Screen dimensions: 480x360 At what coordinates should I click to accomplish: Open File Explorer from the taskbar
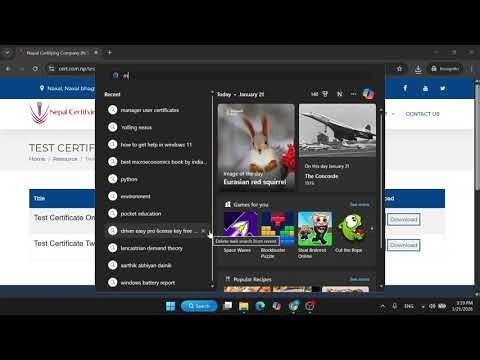click(x=244, y=306)
